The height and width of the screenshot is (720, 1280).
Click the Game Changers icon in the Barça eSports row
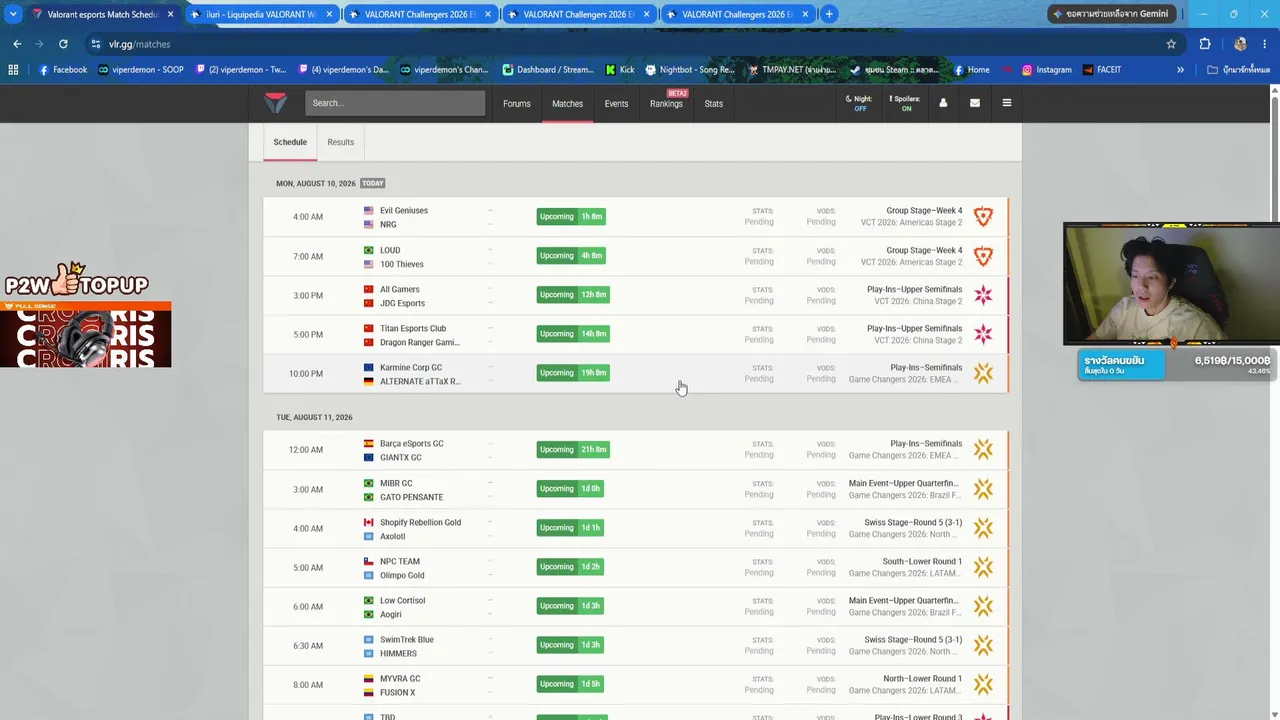click(983, 450)
